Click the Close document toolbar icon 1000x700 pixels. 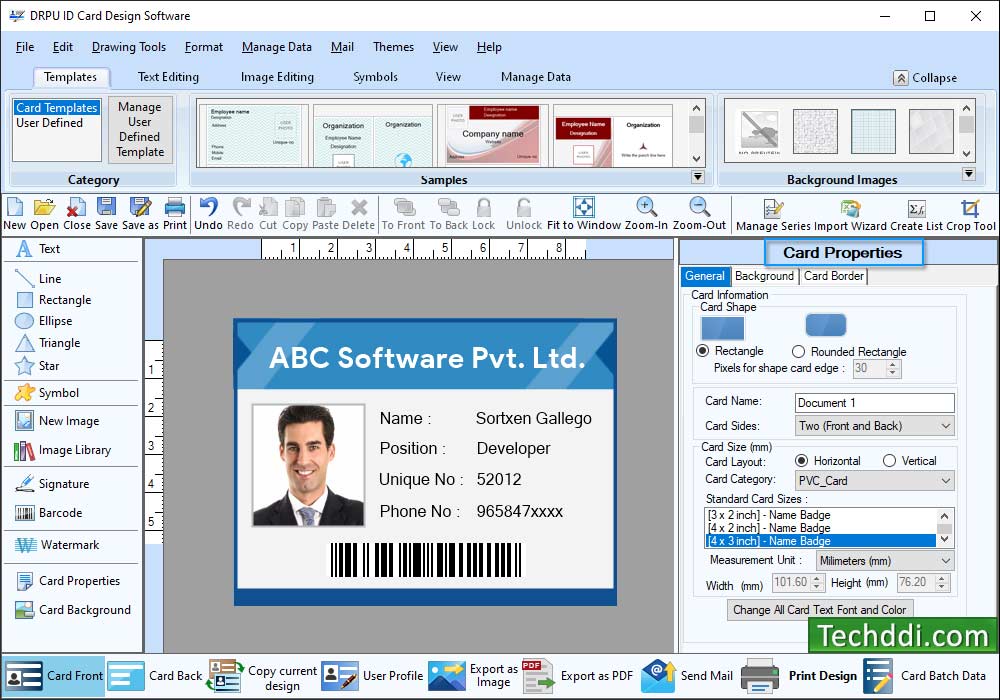pyautogui.click(x=77, y=207)
